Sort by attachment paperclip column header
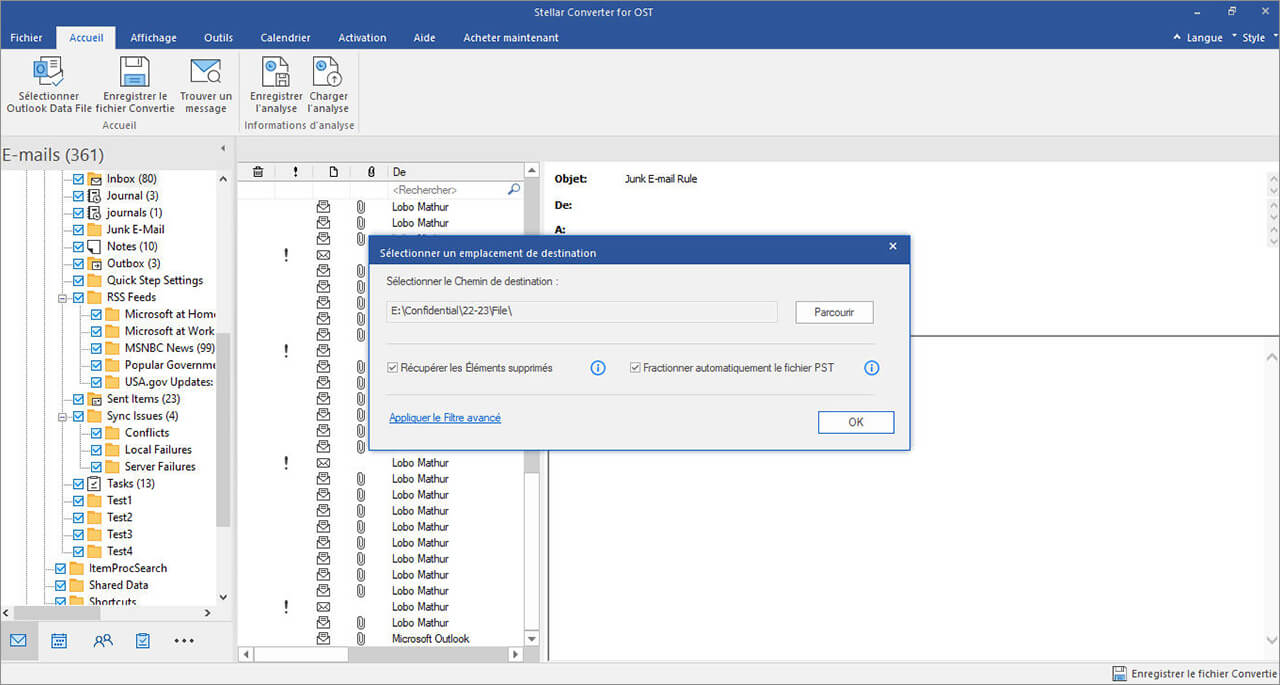The image size is (1280, 685). (x=371, y=172)
